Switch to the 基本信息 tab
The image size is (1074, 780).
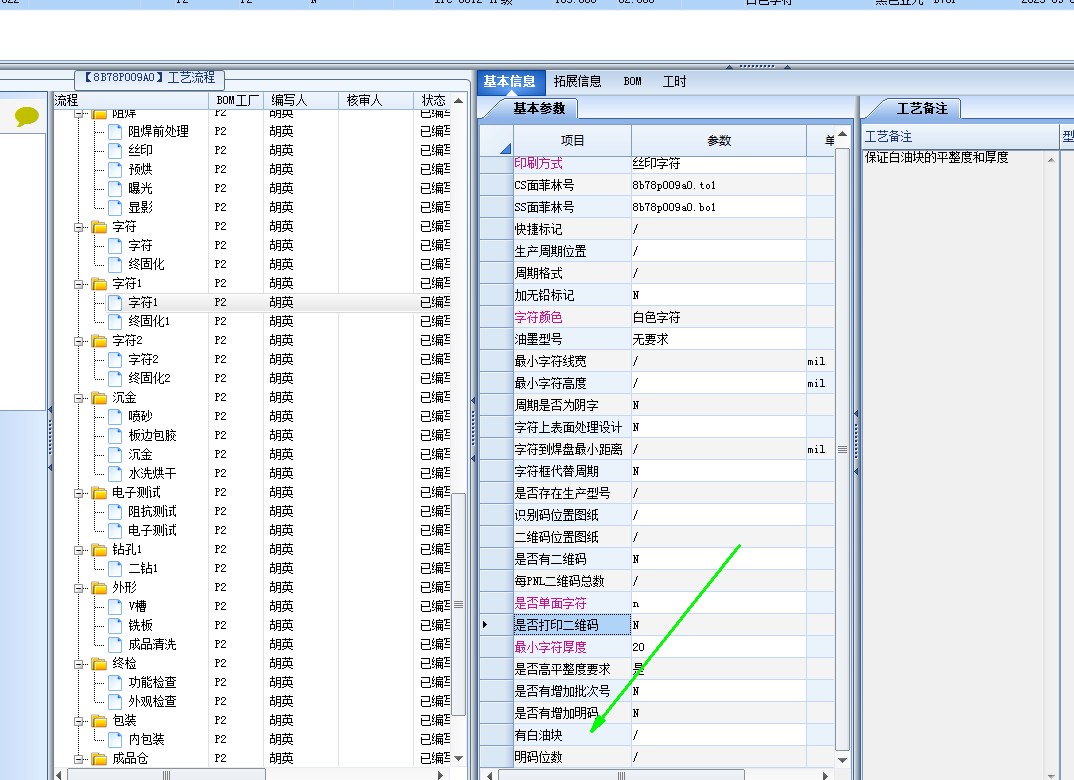point(510,81)
